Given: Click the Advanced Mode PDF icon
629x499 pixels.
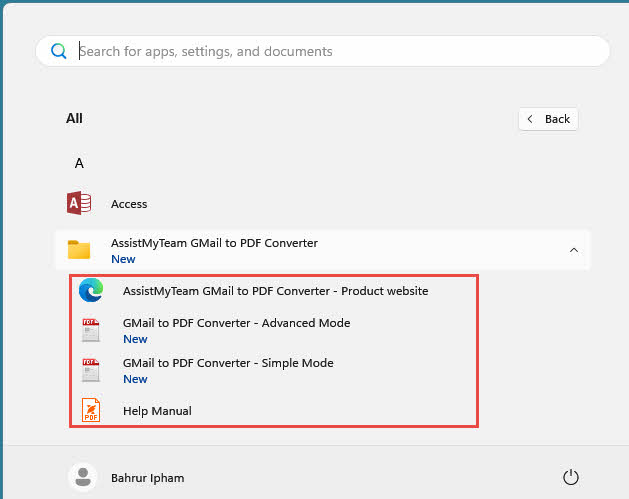Looking at the screenshot, I should click(91, 331).
